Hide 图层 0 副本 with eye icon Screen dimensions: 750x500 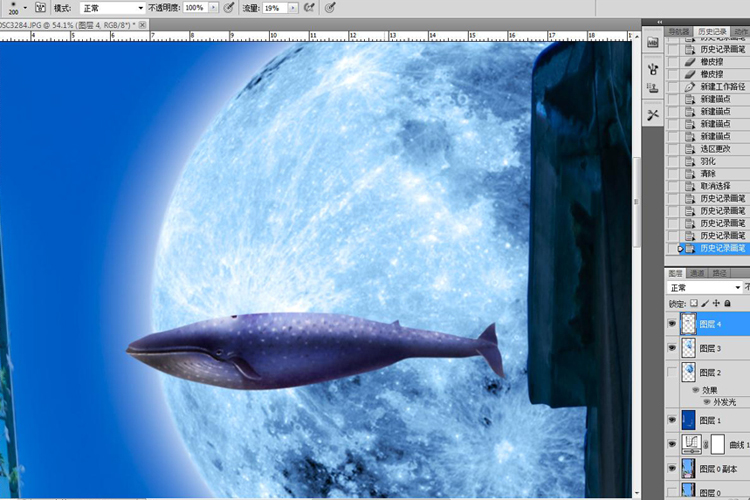coord(672,468)
